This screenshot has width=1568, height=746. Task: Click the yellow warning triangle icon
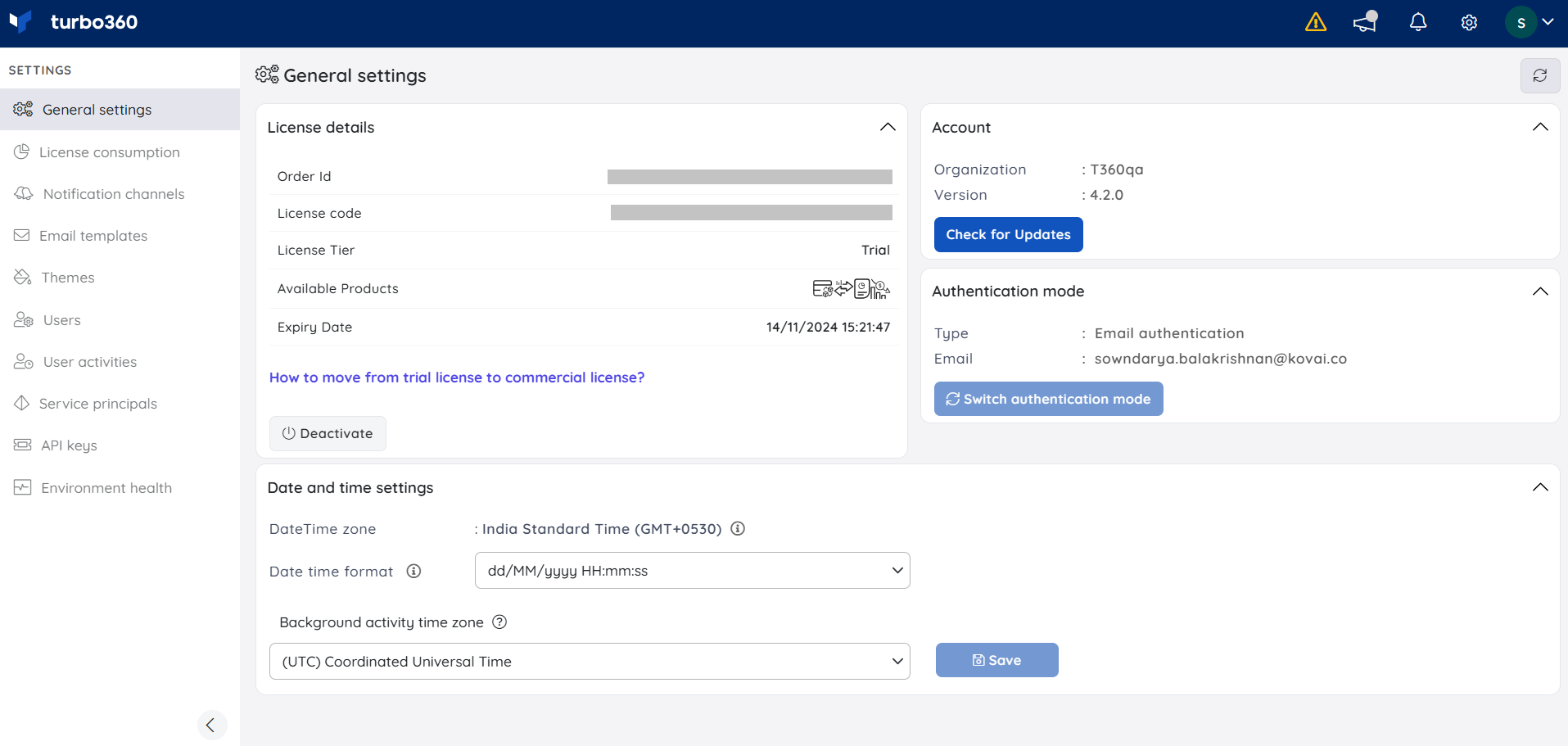click(x=1316, y=22)
